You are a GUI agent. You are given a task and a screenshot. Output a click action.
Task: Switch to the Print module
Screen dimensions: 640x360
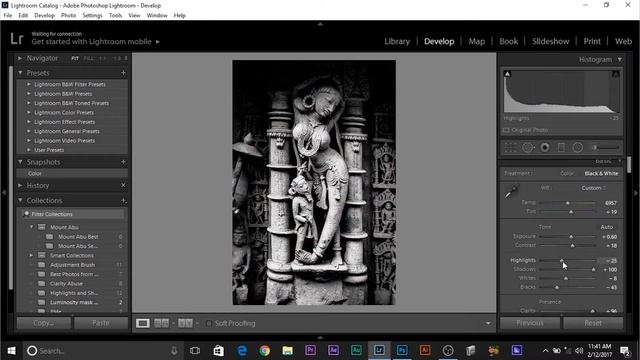pyautogui.click(x=592, y=41)
